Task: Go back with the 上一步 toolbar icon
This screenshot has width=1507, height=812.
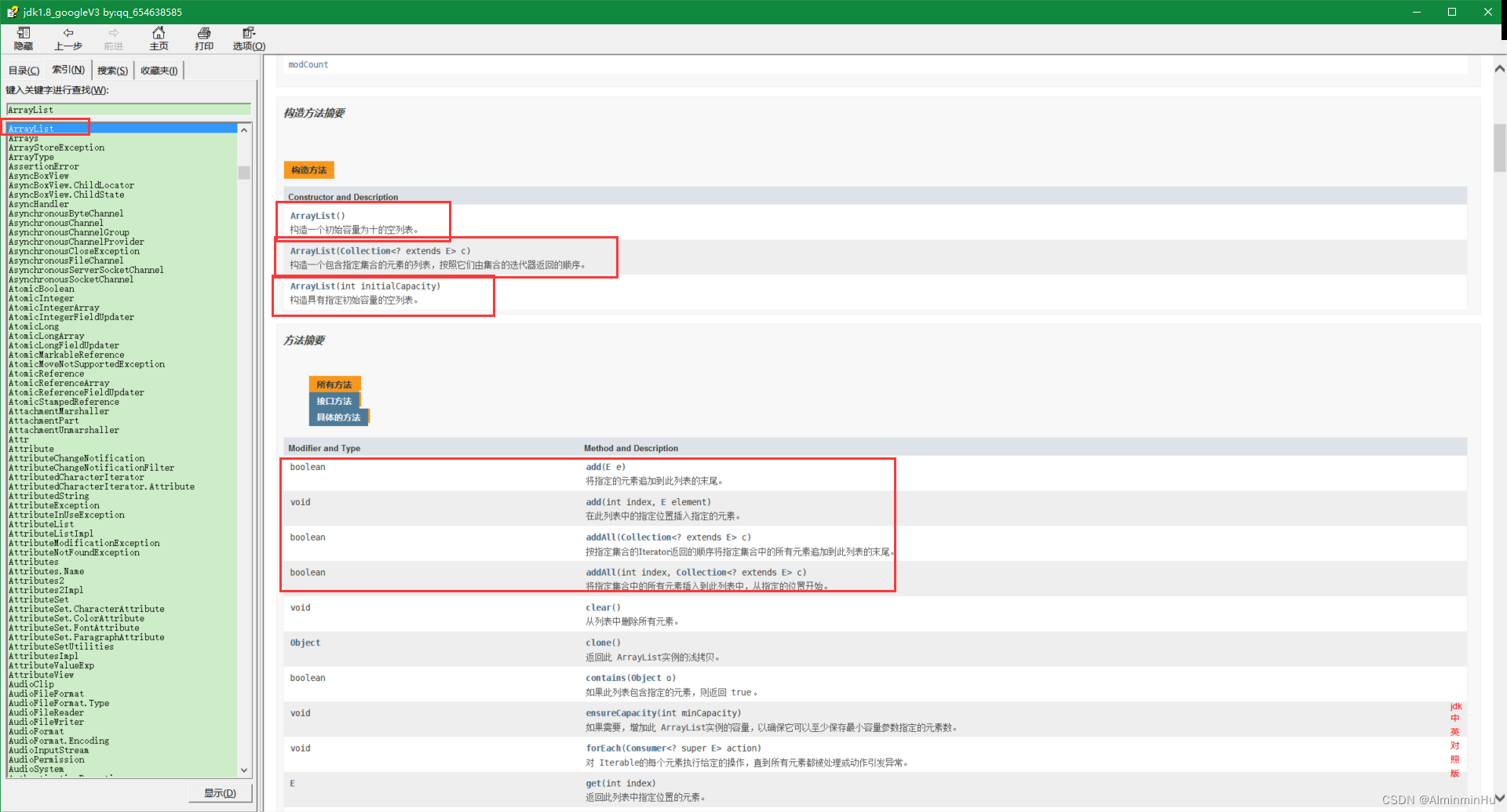Action: pos(68,38)
